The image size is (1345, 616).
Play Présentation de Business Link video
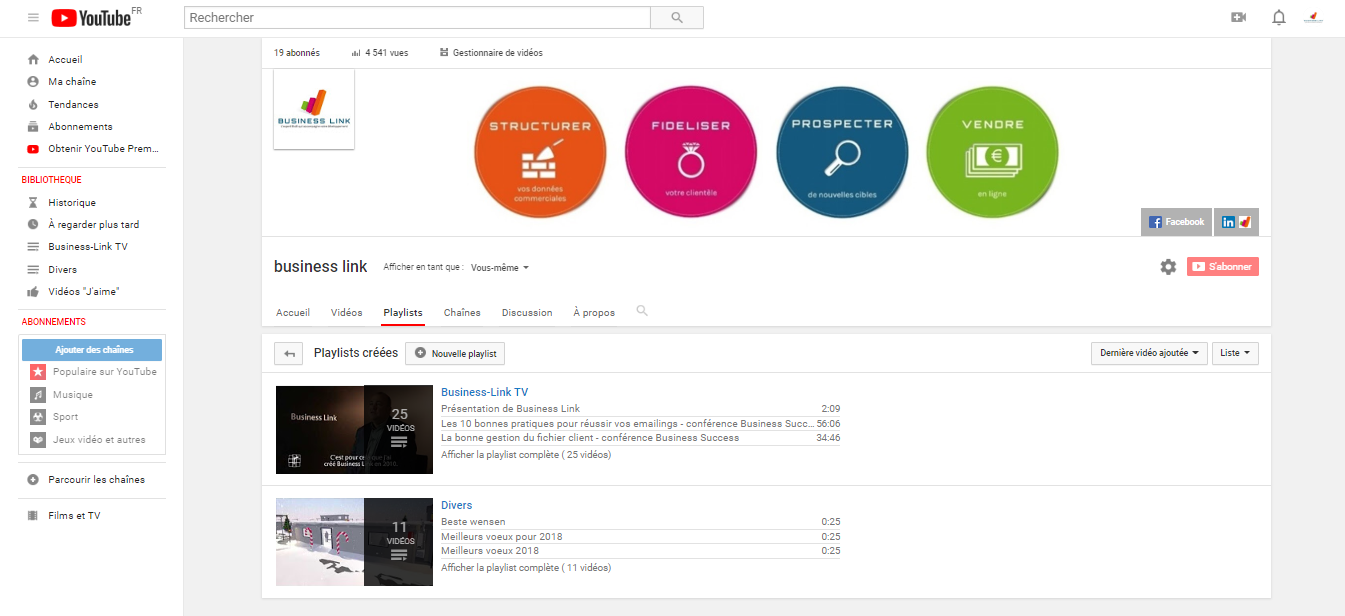510,409
